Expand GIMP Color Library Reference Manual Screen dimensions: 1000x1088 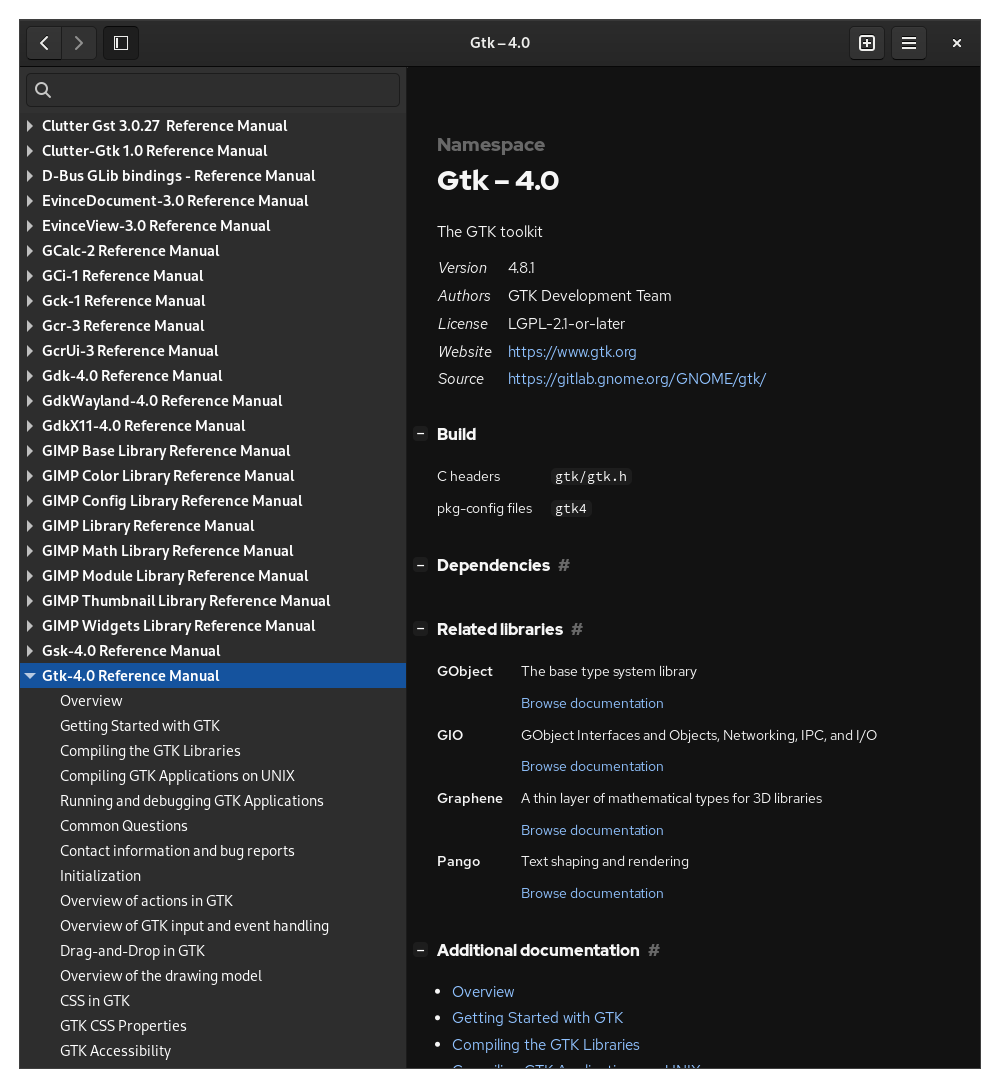[30, 475]
